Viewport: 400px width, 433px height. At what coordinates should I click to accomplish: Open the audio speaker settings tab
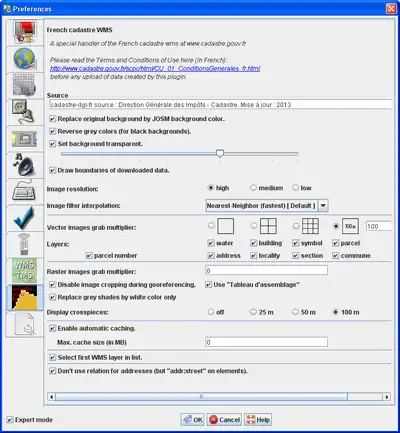(24, 165)
